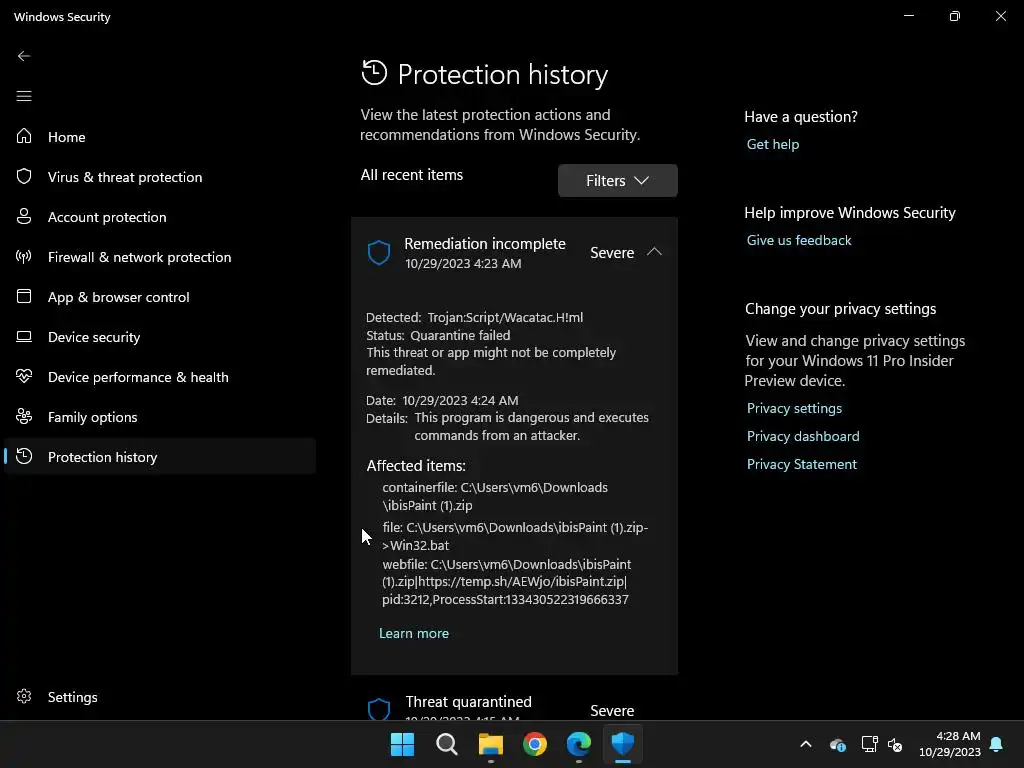Click the Device security laptop icon

[x=24, y=336]
